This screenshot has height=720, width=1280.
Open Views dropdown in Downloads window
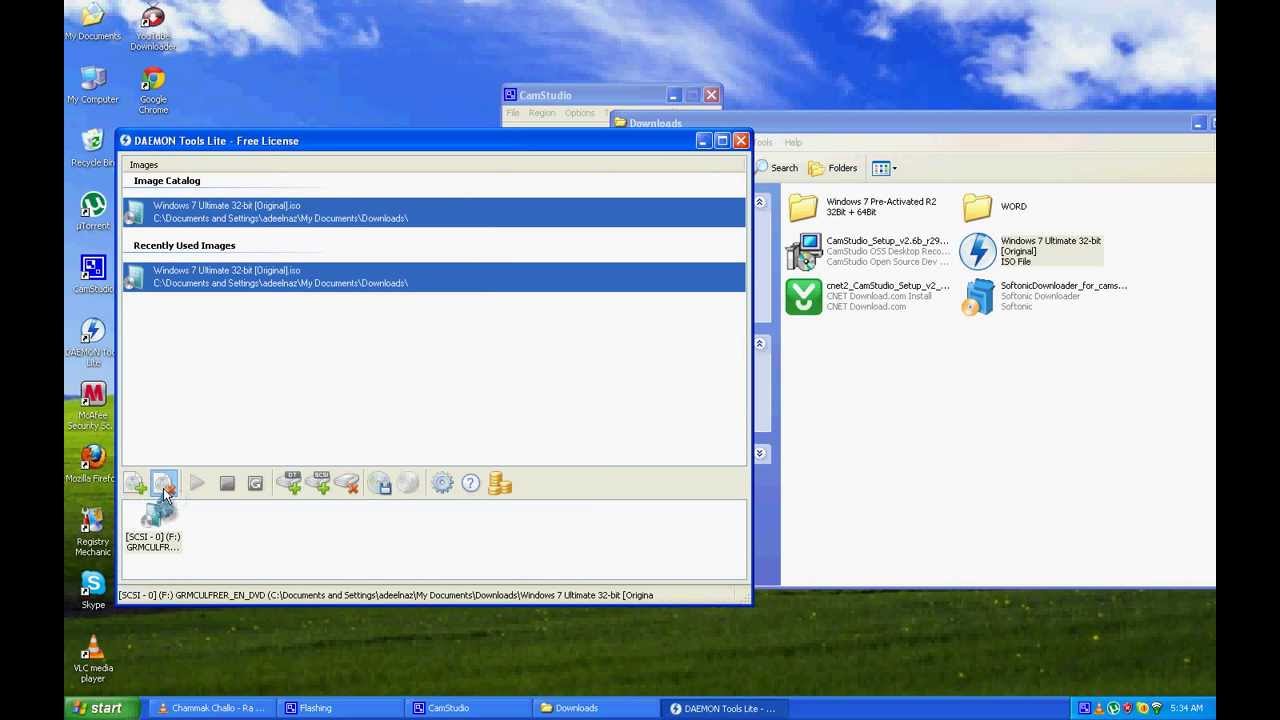884,168
